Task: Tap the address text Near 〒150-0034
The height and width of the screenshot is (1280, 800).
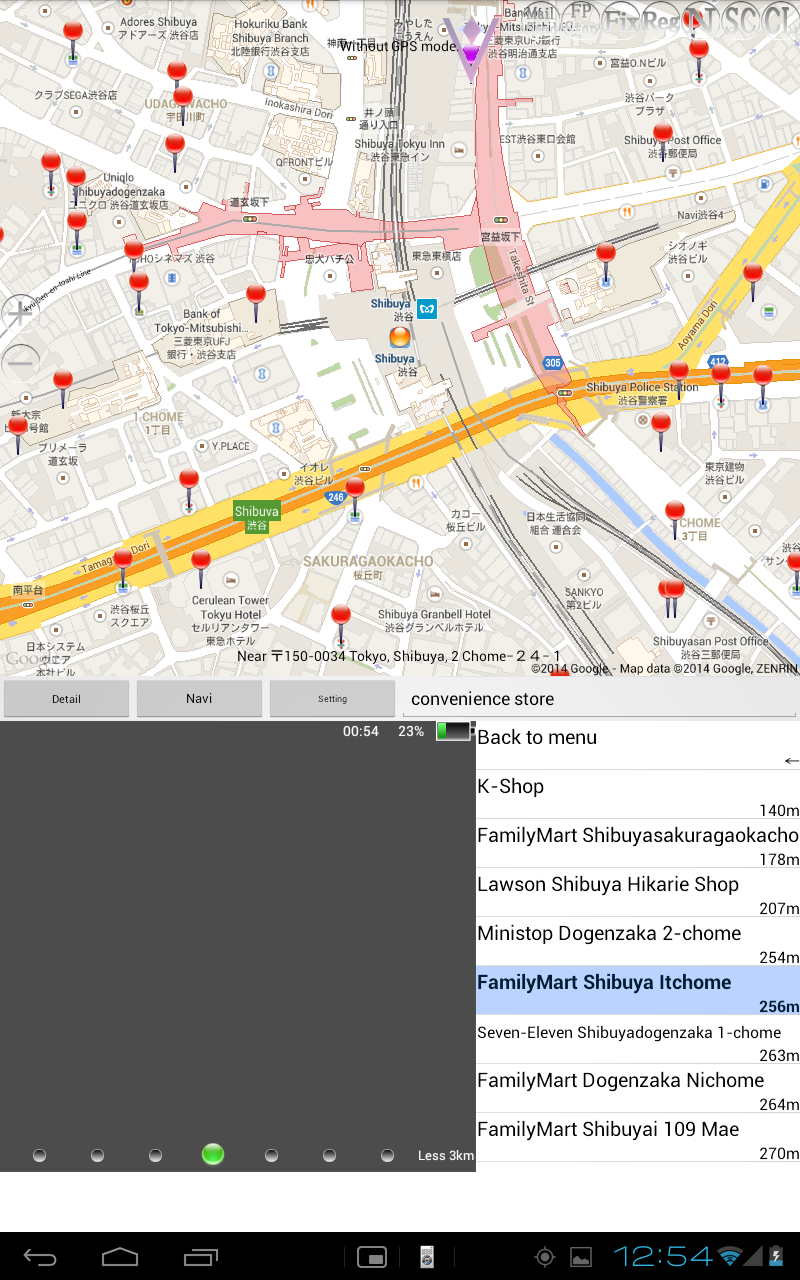Action: (399, 656)
